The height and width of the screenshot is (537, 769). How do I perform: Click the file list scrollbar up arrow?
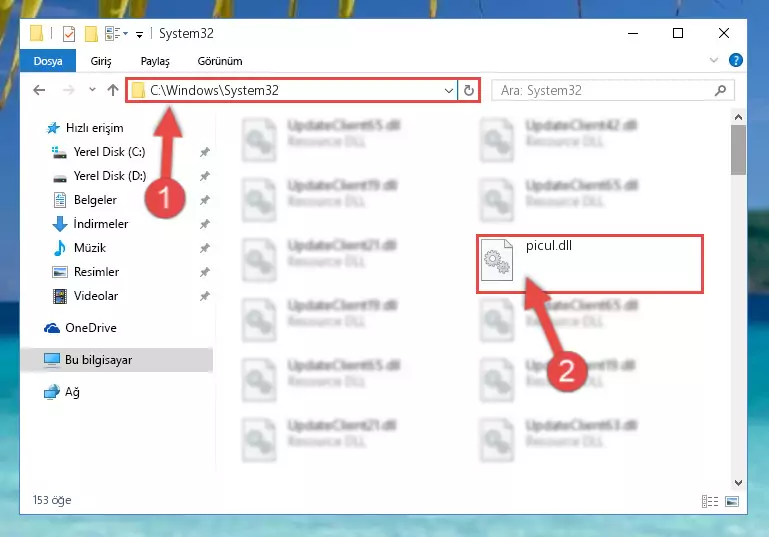pyautogui.click(x=738, y=117)
